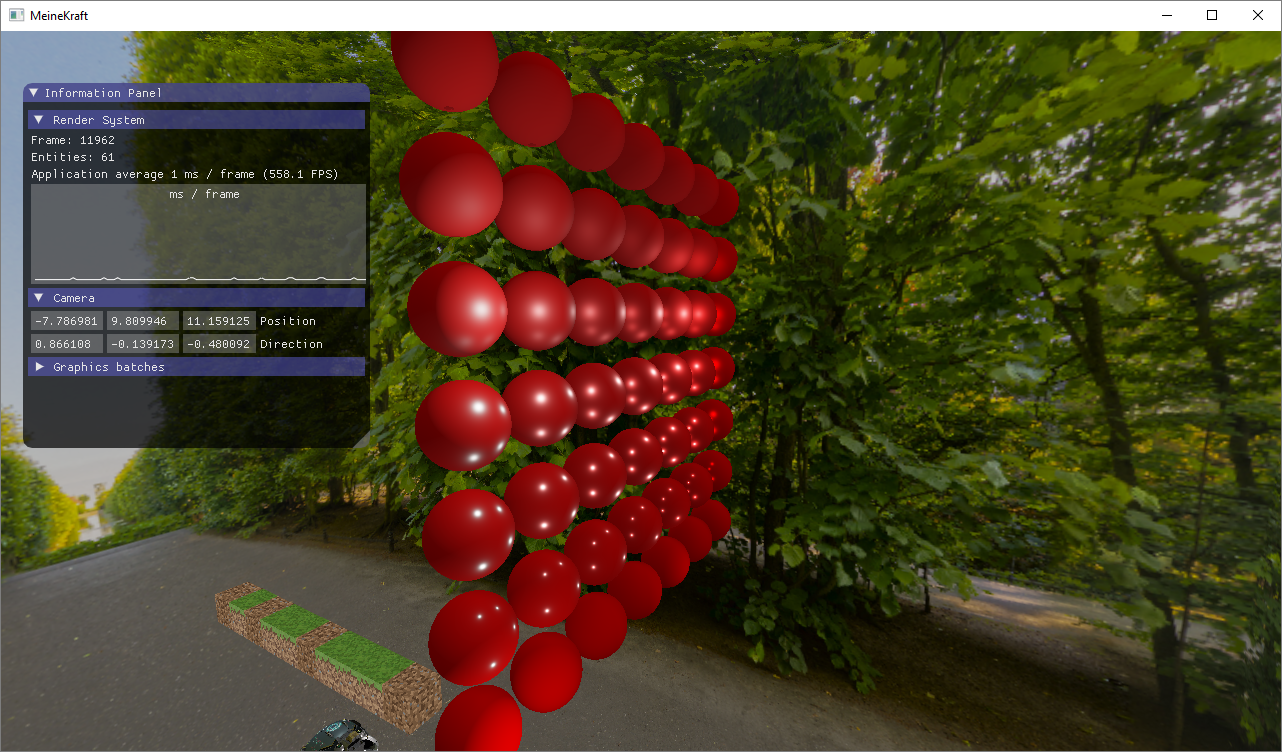Click the 'Position' label
Screen dimensions: 1282x752
click(288, 321)
